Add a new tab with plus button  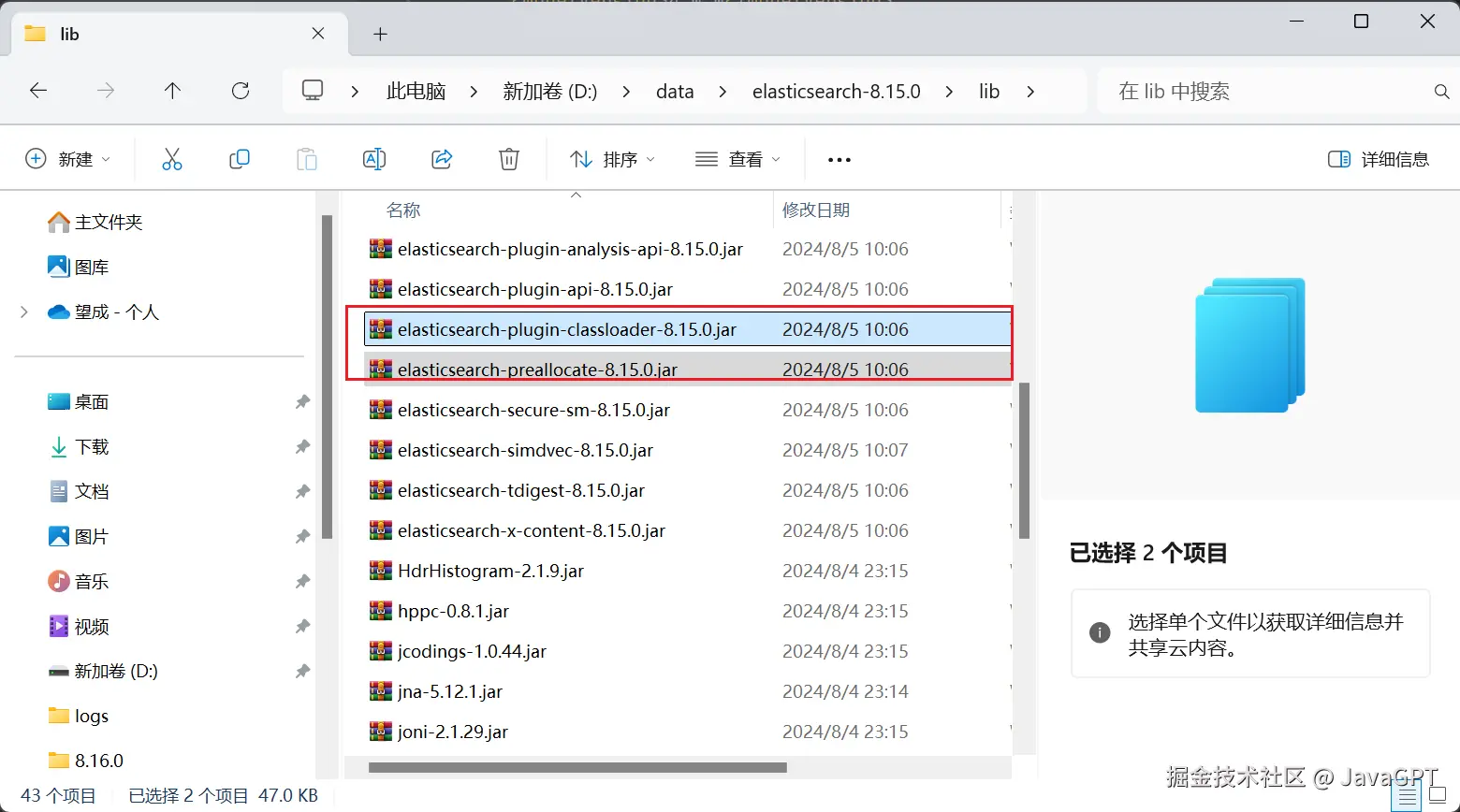click(380, 35)
